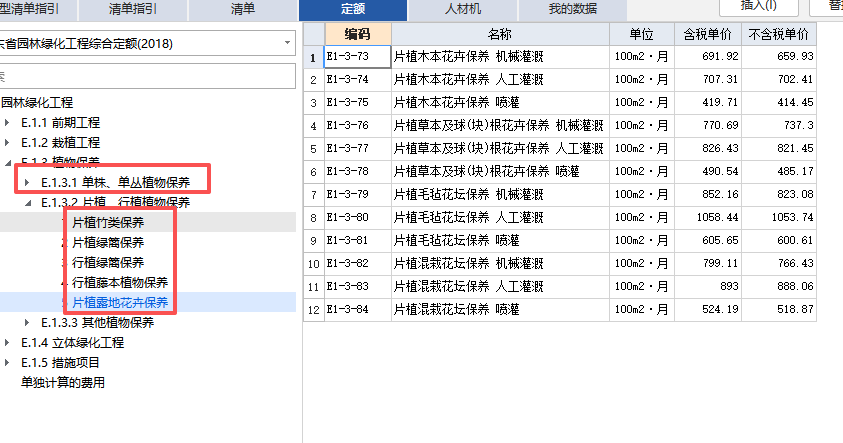
Task: Expand the E.1.3.3 其他植物保养 node
Action: [x=27, y=323]
